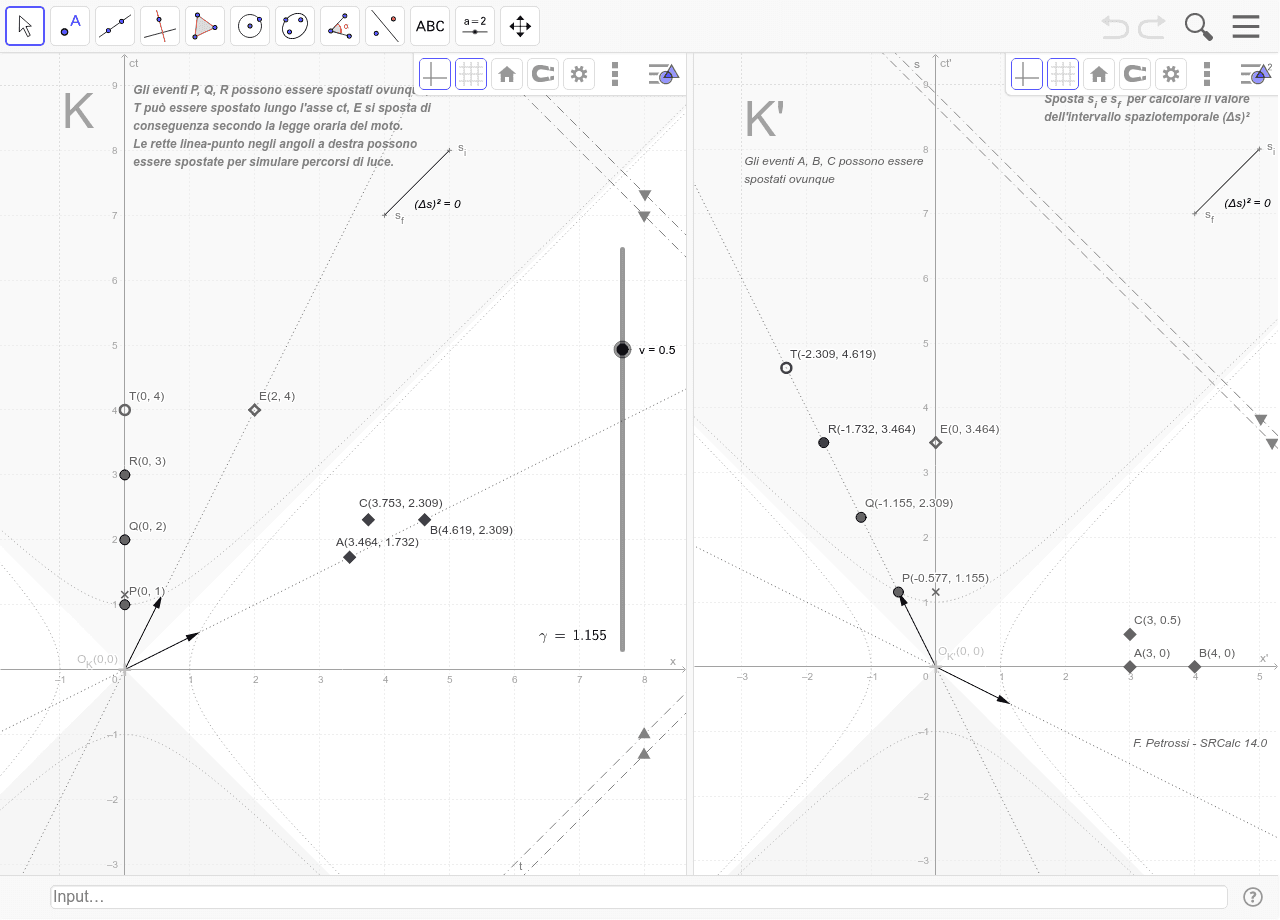Select the Perpendicular line tool
Image resolution: width=1280 pixels, height=920 pixels.
[160, 26]
